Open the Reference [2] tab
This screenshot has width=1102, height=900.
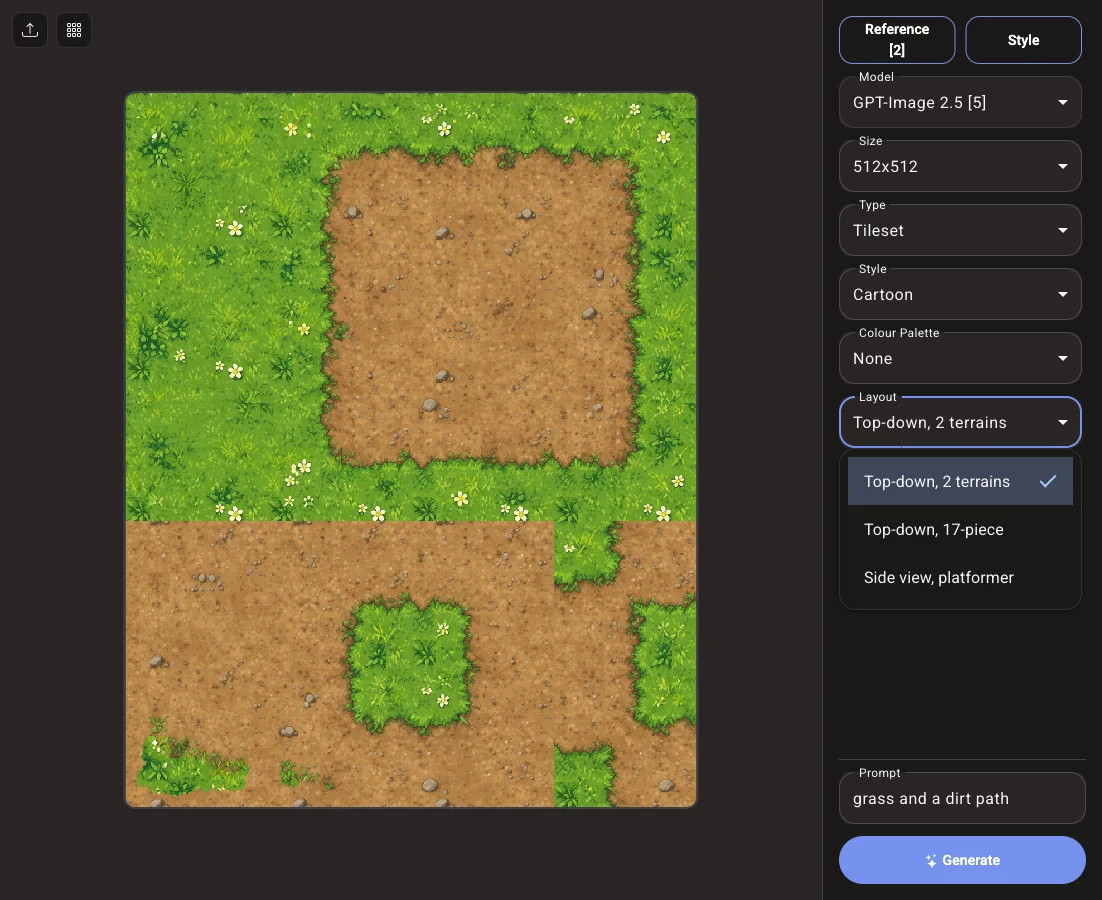tap(897, 40)
